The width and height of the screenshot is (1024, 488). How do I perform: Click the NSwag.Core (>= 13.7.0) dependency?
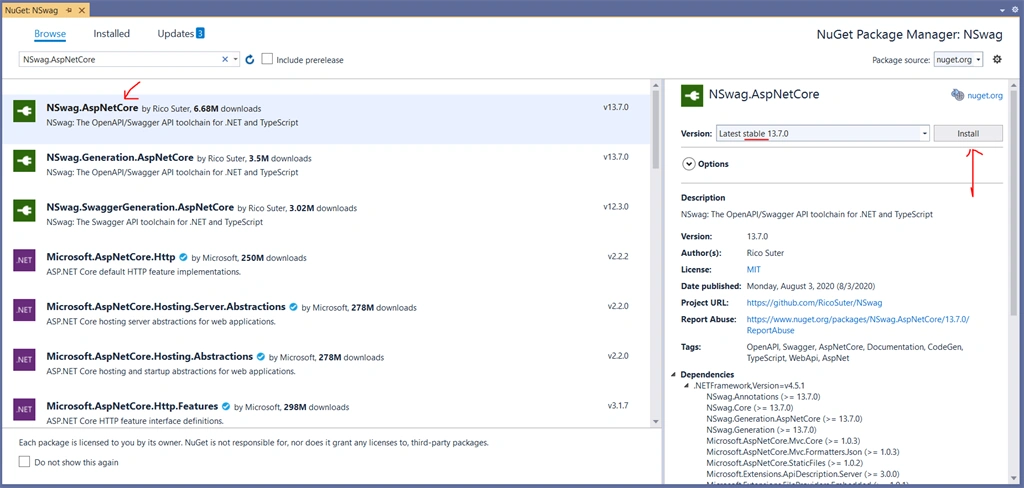750,408
